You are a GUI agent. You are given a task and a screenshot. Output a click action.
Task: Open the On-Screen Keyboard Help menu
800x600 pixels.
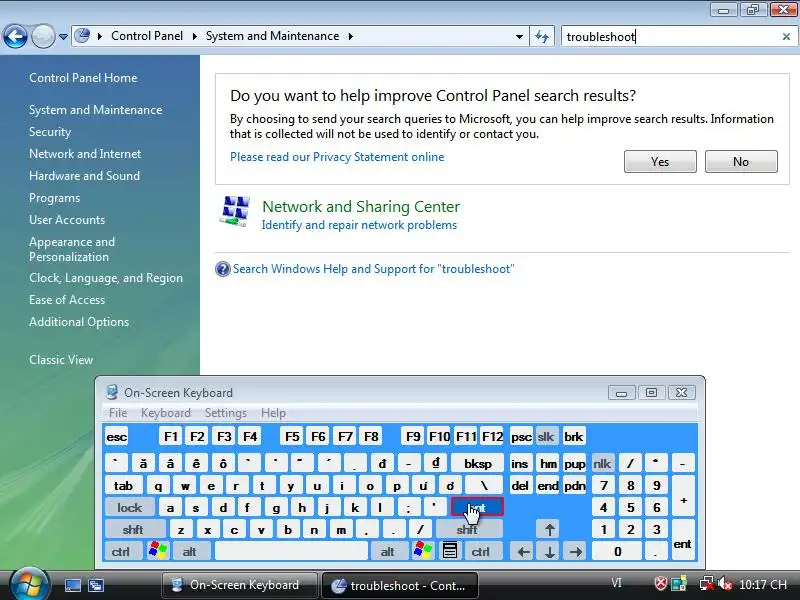(x=273, y=413)
